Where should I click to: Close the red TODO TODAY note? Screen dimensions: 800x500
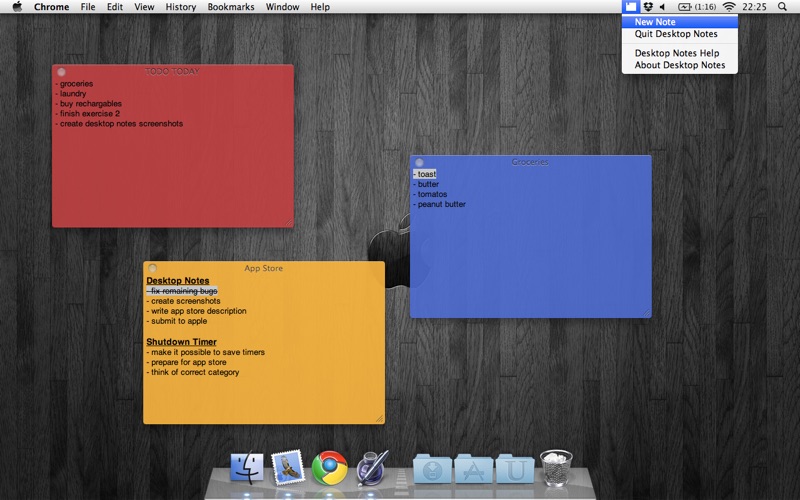[61, 71]
